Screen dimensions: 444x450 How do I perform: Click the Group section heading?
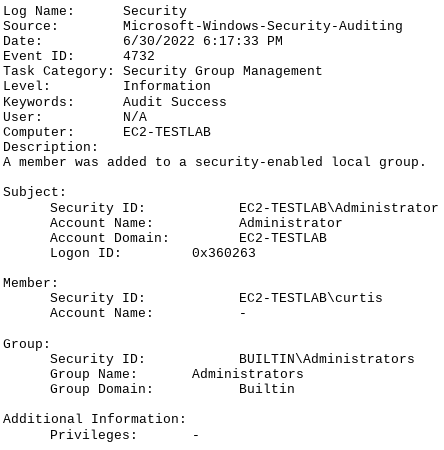click(27, 344)
